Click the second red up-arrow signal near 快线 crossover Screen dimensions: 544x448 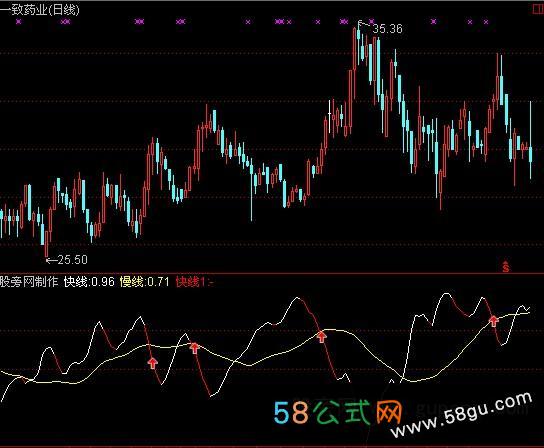pos(195,348)
